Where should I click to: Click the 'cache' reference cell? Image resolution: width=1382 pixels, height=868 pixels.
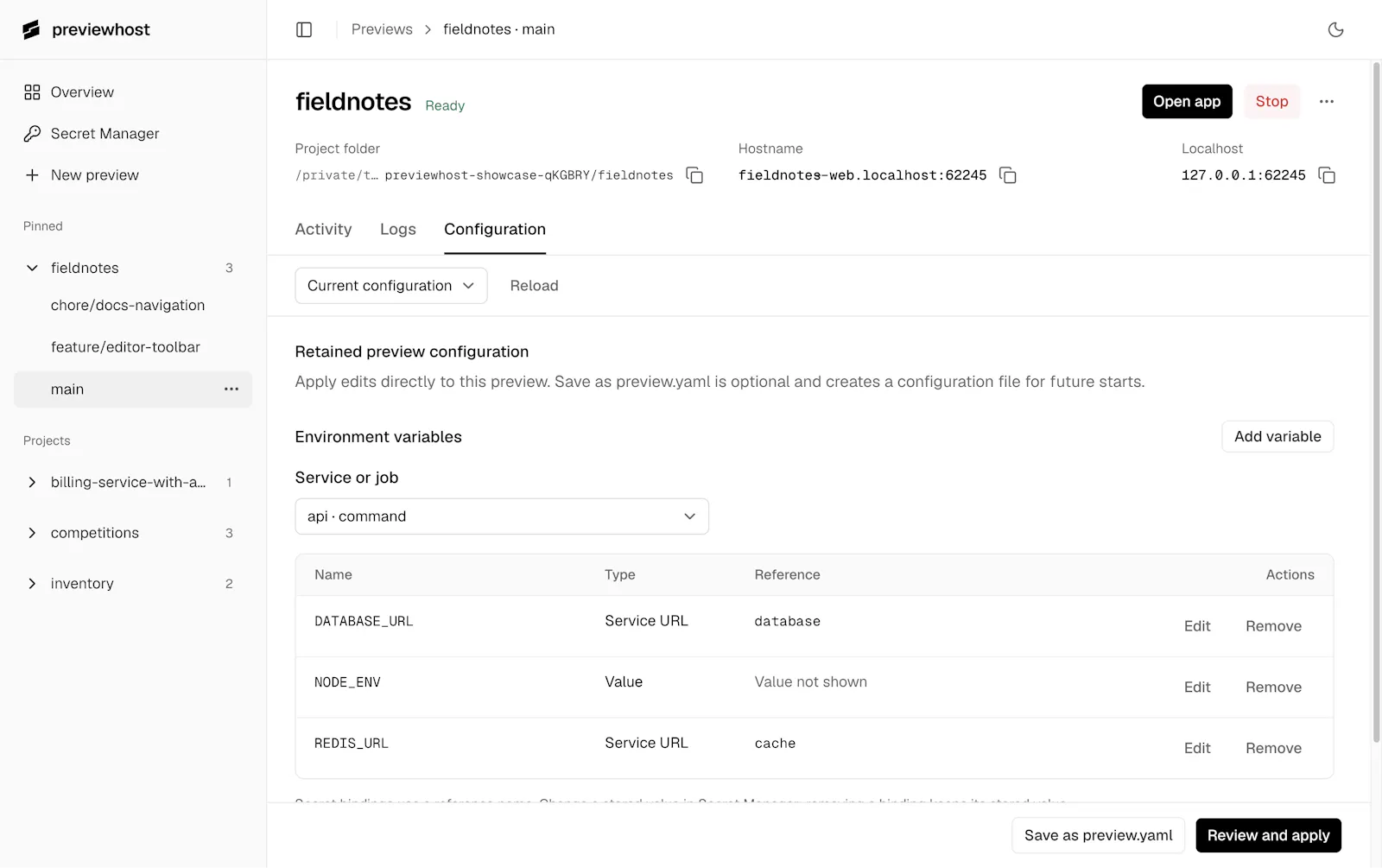(x=775, y=744)
